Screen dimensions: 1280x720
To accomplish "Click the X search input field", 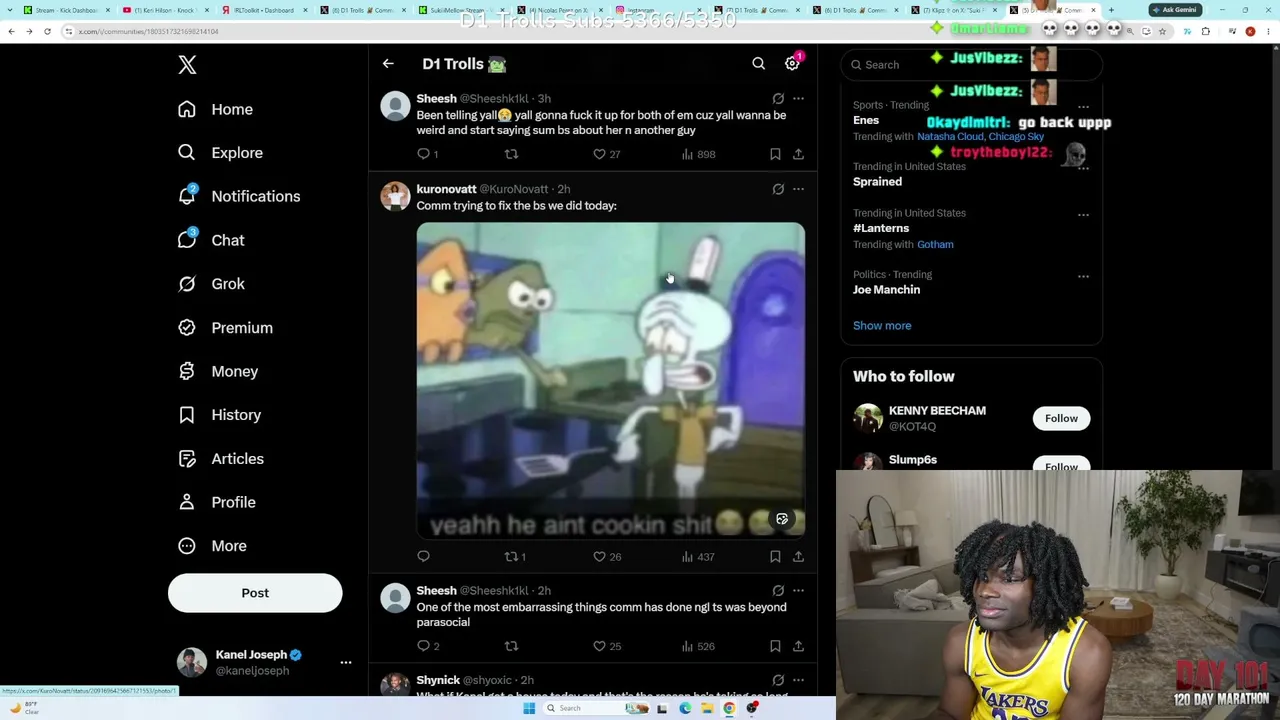I will (971, 64).
